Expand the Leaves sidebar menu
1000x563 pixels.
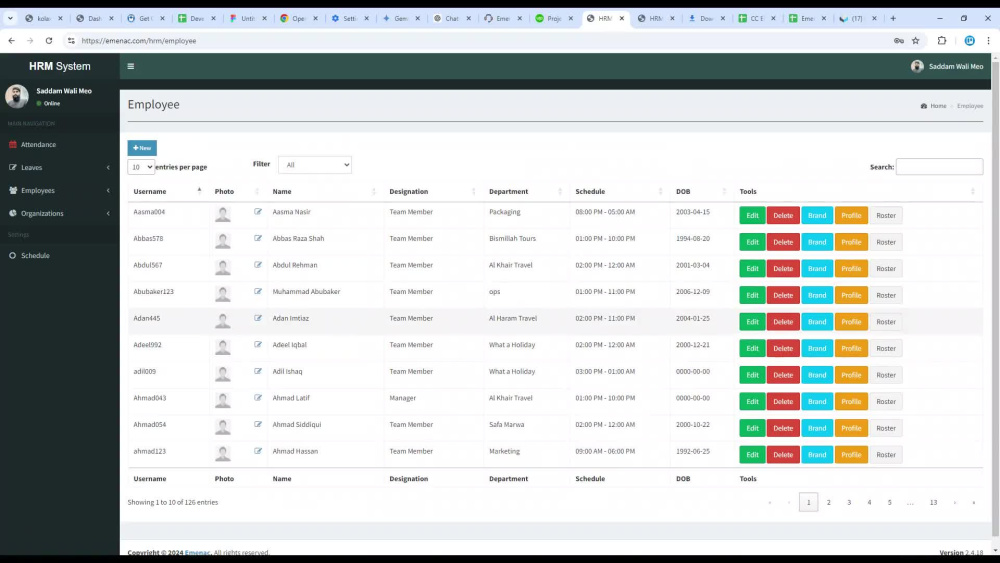[x=60, y=168]
